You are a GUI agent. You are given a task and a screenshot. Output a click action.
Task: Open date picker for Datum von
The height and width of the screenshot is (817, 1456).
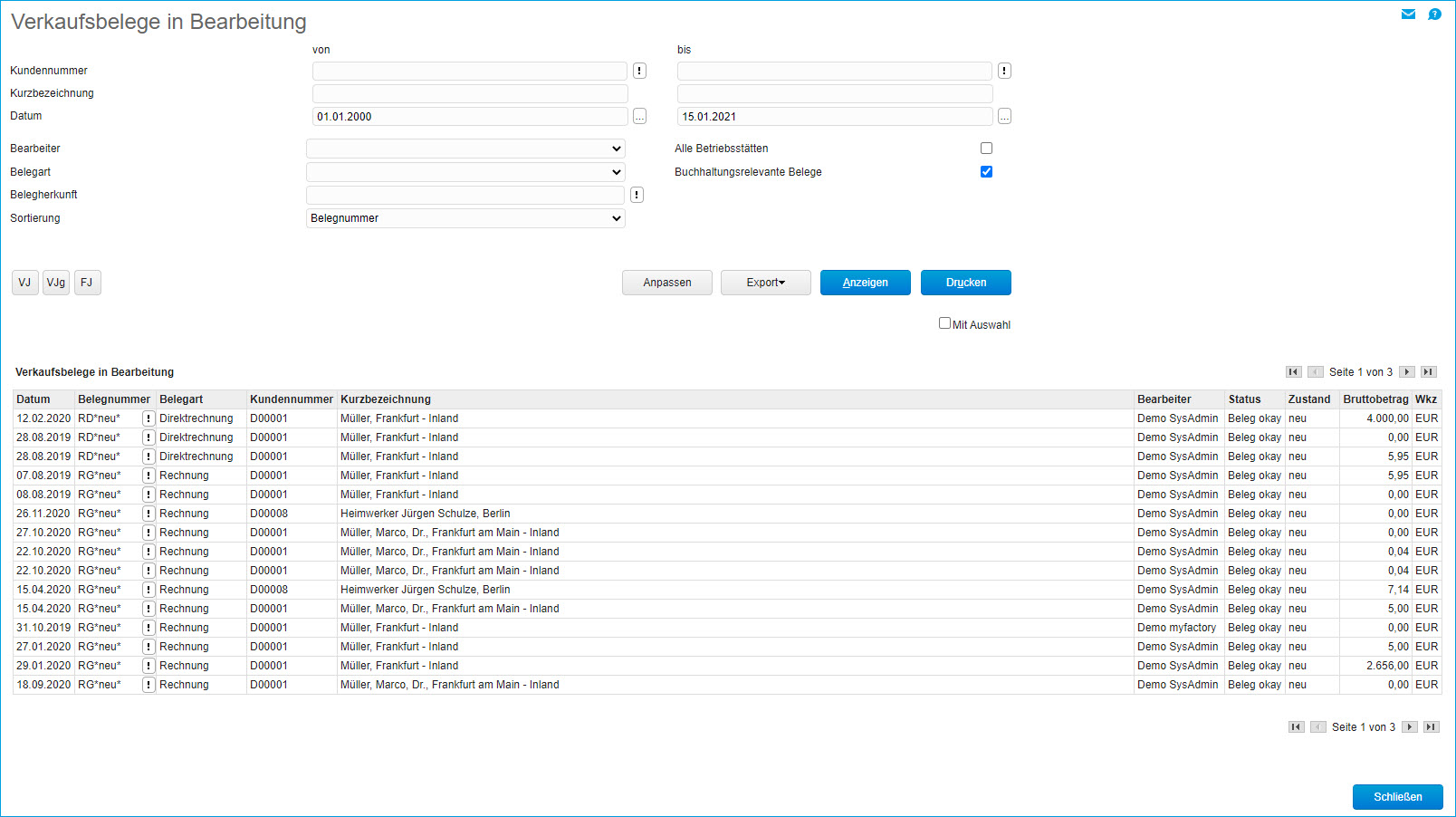[x=639, y=117]
